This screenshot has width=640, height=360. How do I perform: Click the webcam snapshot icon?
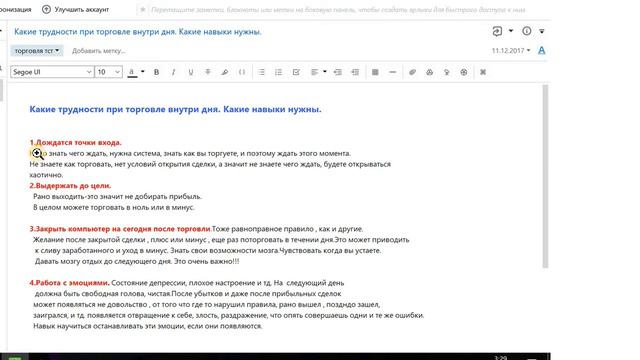tap(464, 72)
